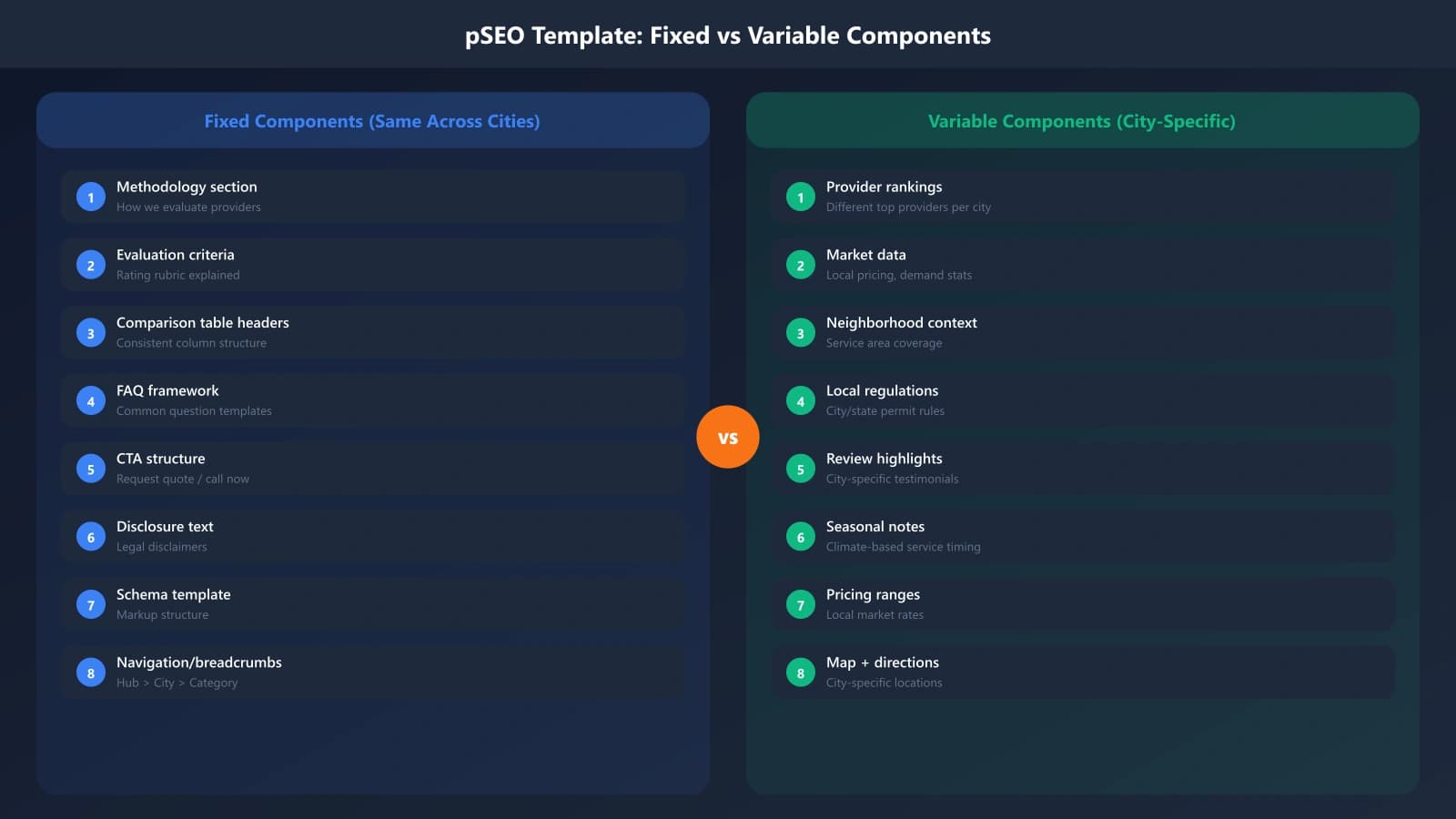The width and height of the screenshot is (1456, 819).
Task: Select the Schema template row
Action: click(372, 603)
